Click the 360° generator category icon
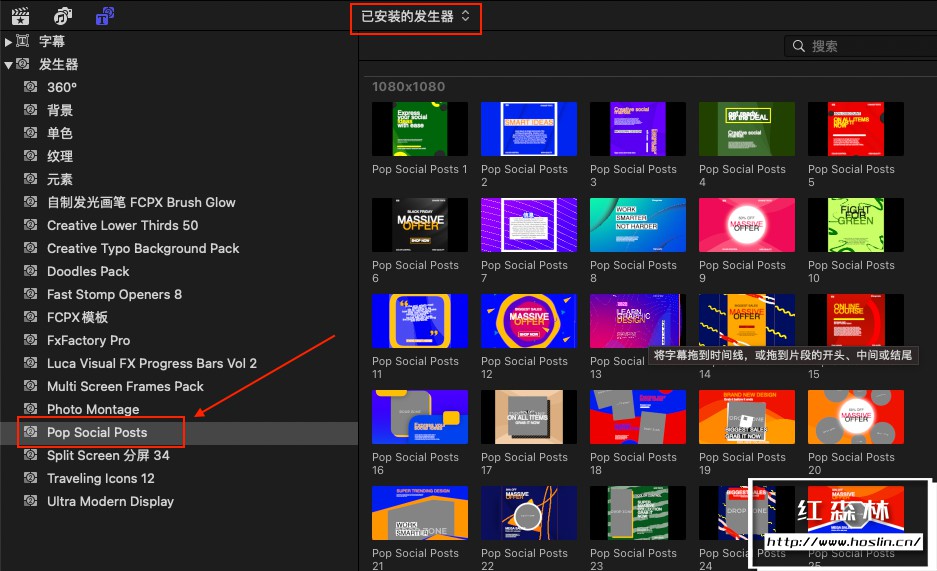 point(30,87)
